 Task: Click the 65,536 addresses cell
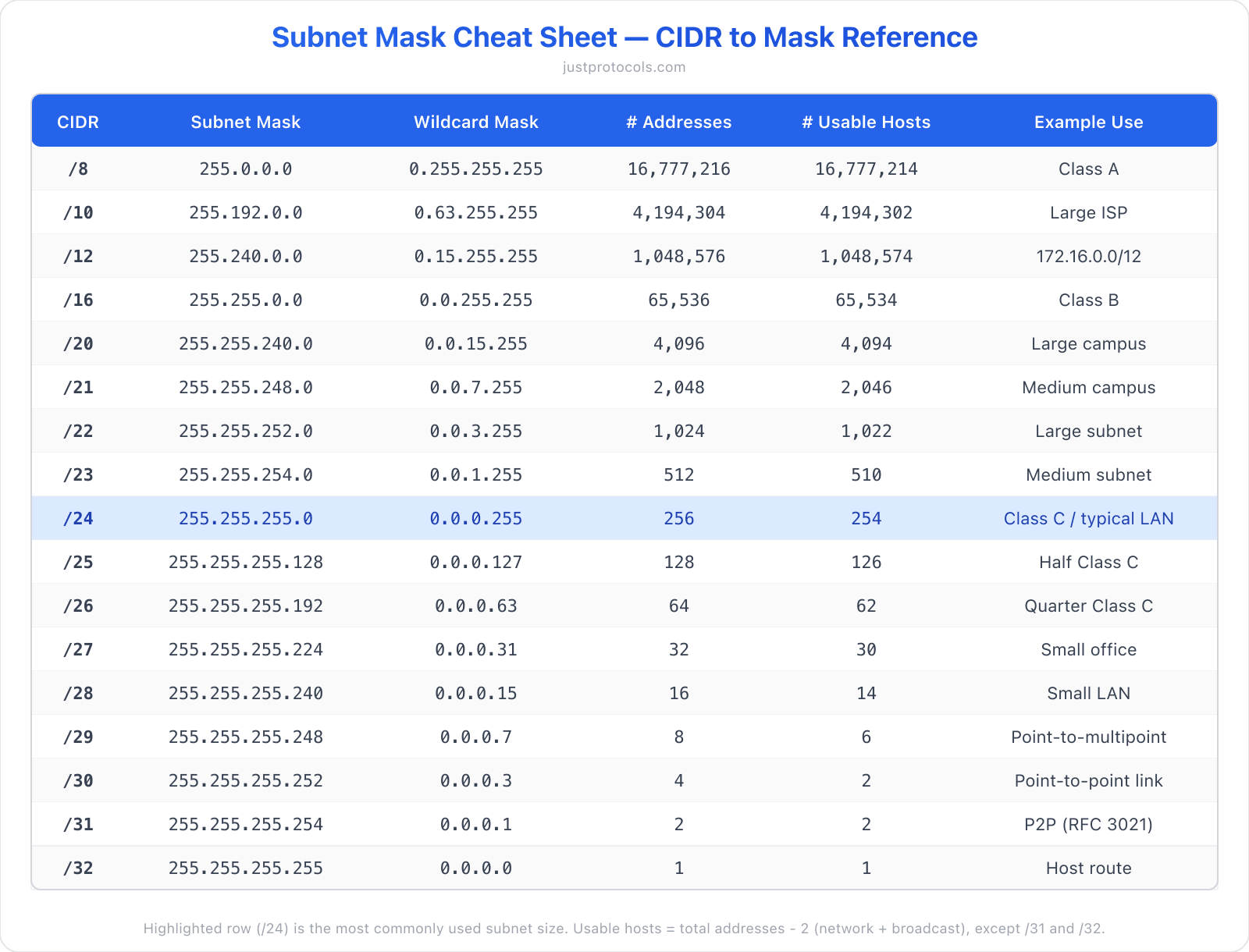678,300
